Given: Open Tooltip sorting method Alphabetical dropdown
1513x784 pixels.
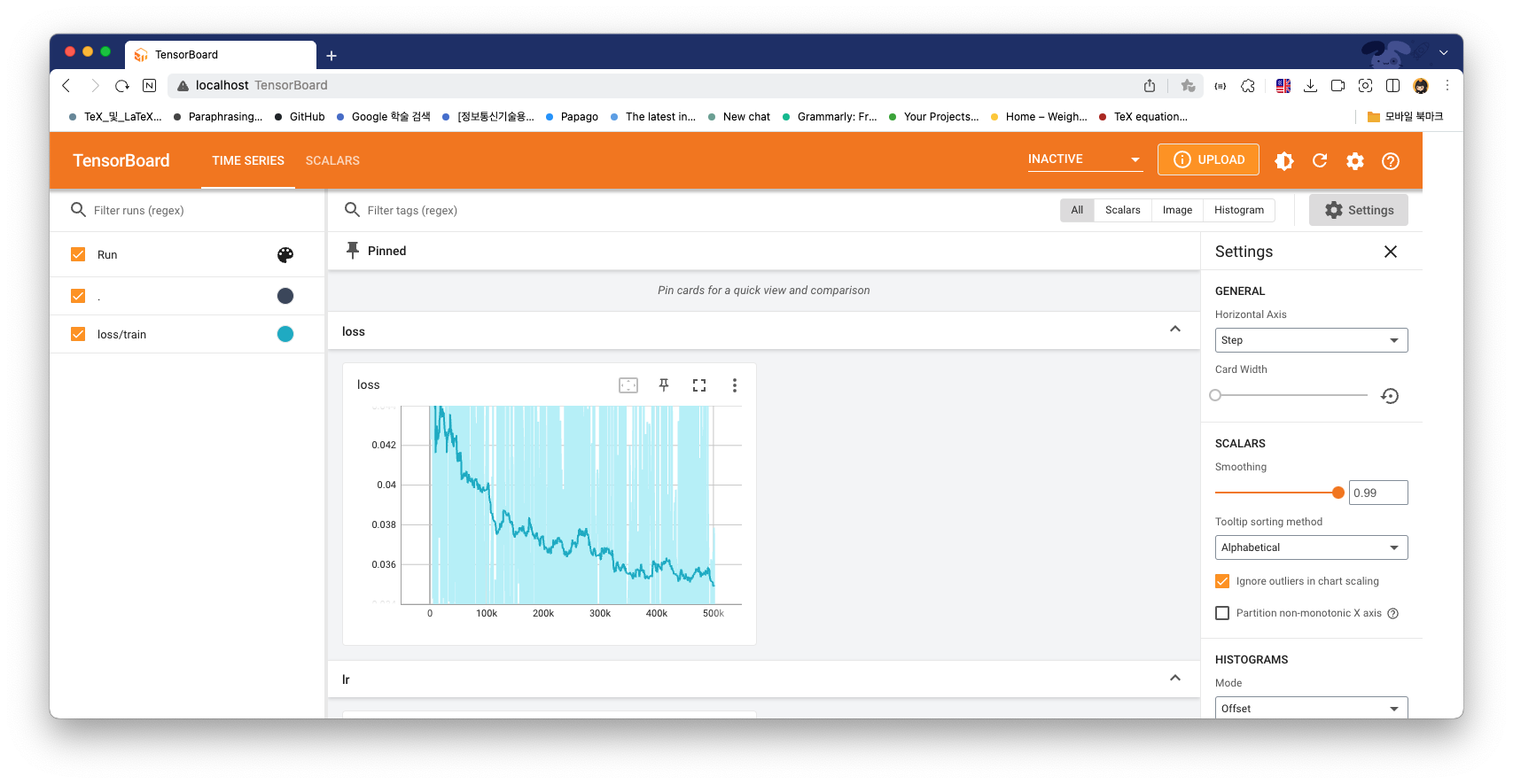Looking at the screenshot, I should click(1311, 547).
